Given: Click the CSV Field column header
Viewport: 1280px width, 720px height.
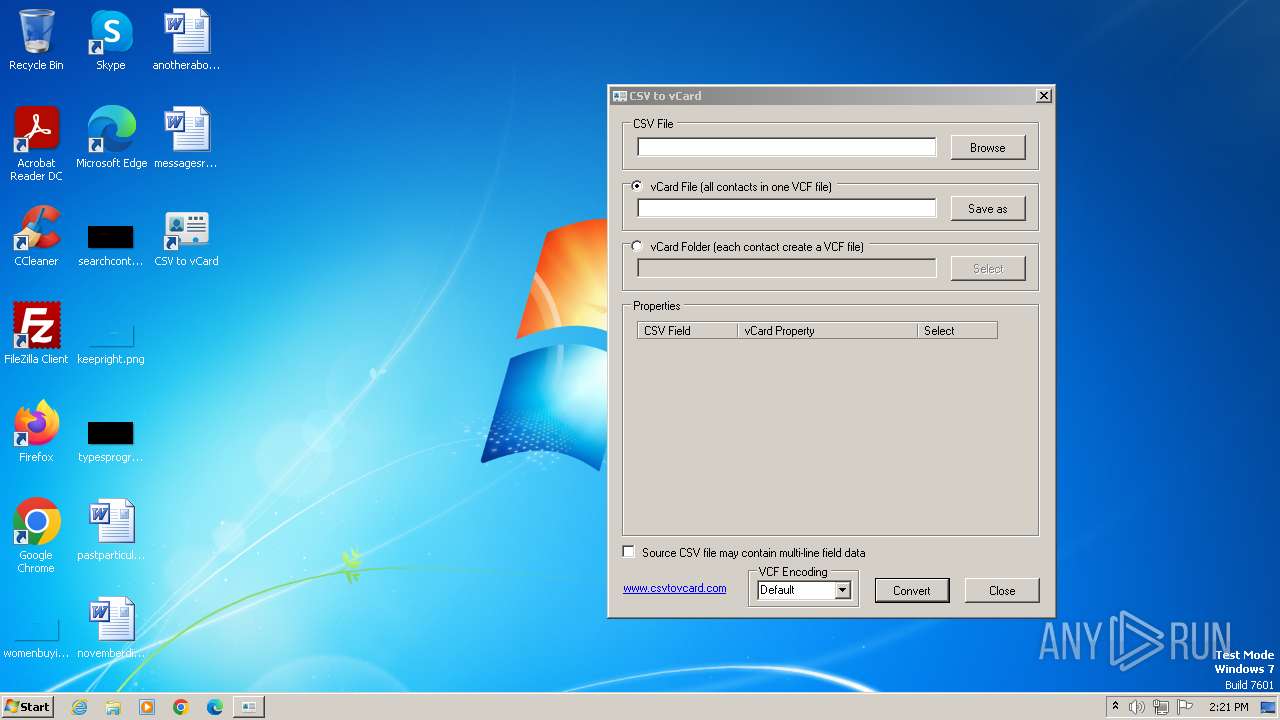Looking at the screenshot, I should [687, 330].
